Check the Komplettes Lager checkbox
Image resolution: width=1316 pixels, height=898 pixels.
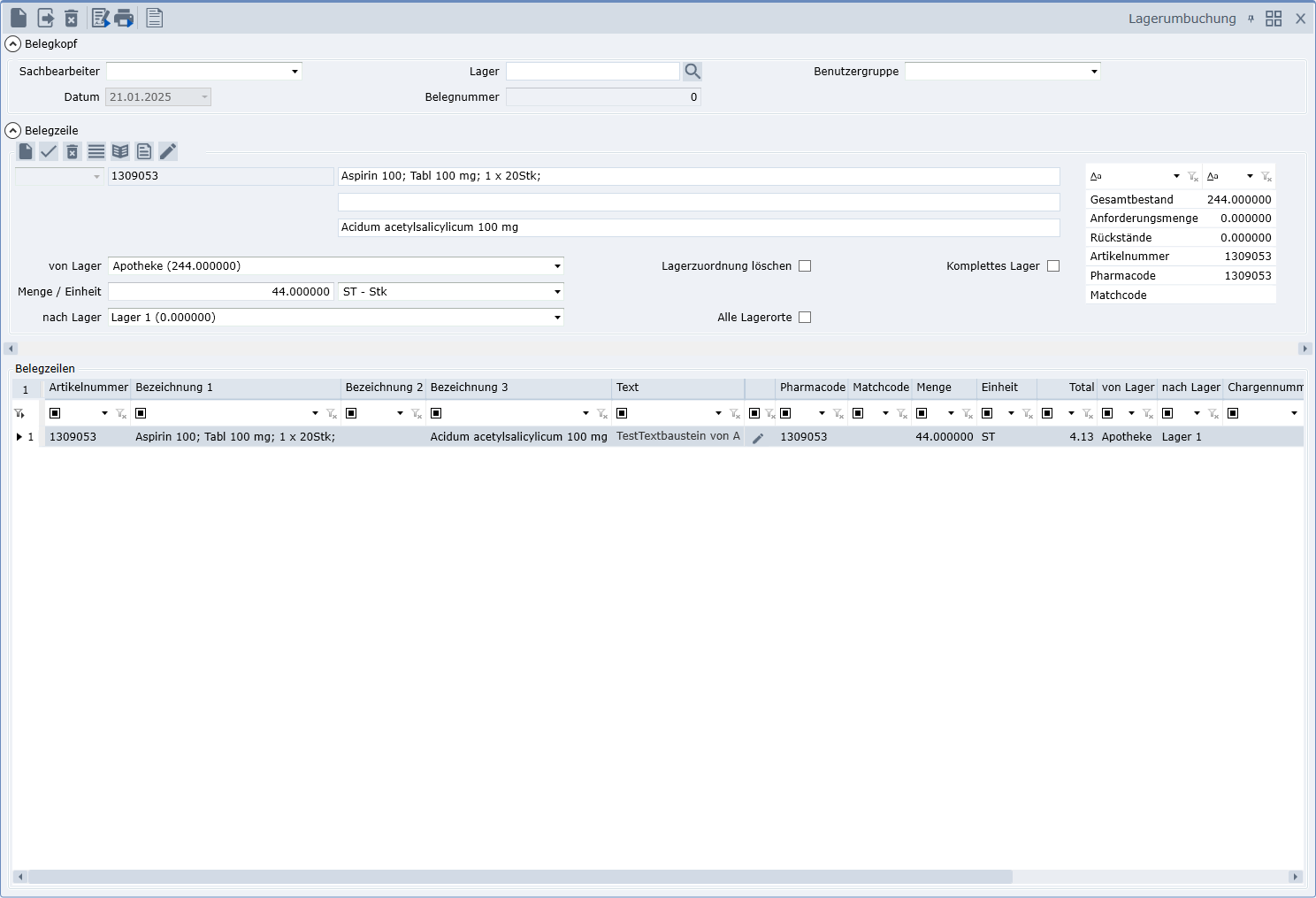[1053, 266]
